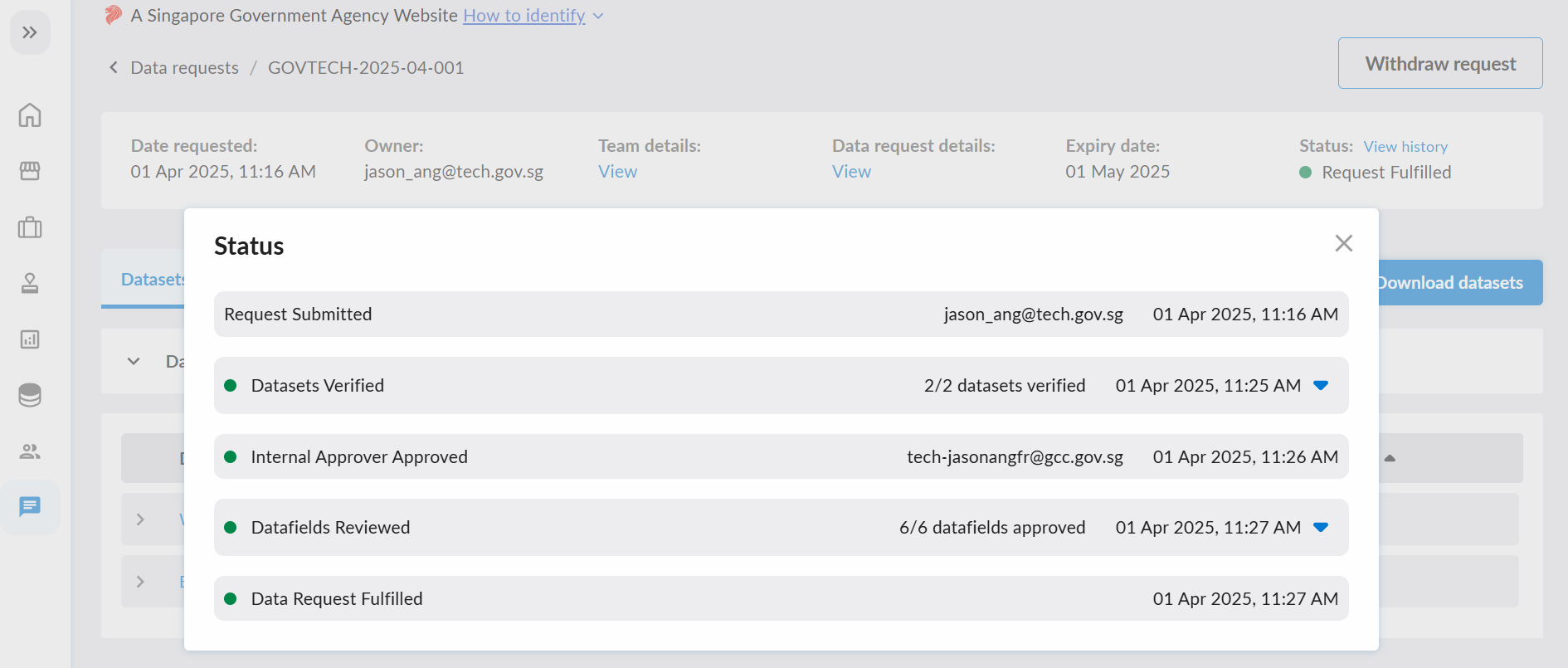
Task: Open the chart report icon in sidebar
Action: click(x=30, y=339)
